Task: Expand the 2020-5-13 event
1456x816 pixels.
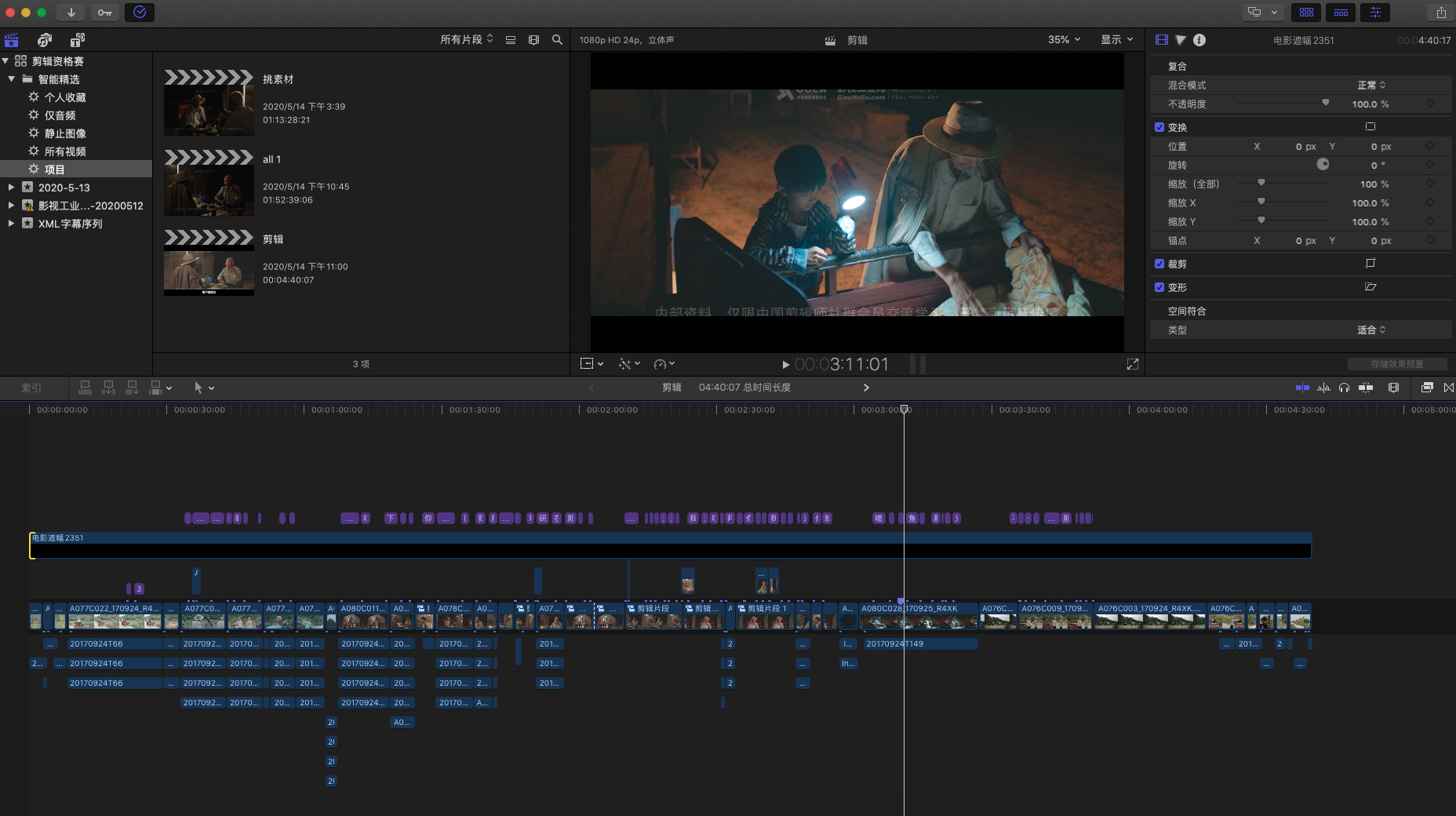Action: point(11,188)
